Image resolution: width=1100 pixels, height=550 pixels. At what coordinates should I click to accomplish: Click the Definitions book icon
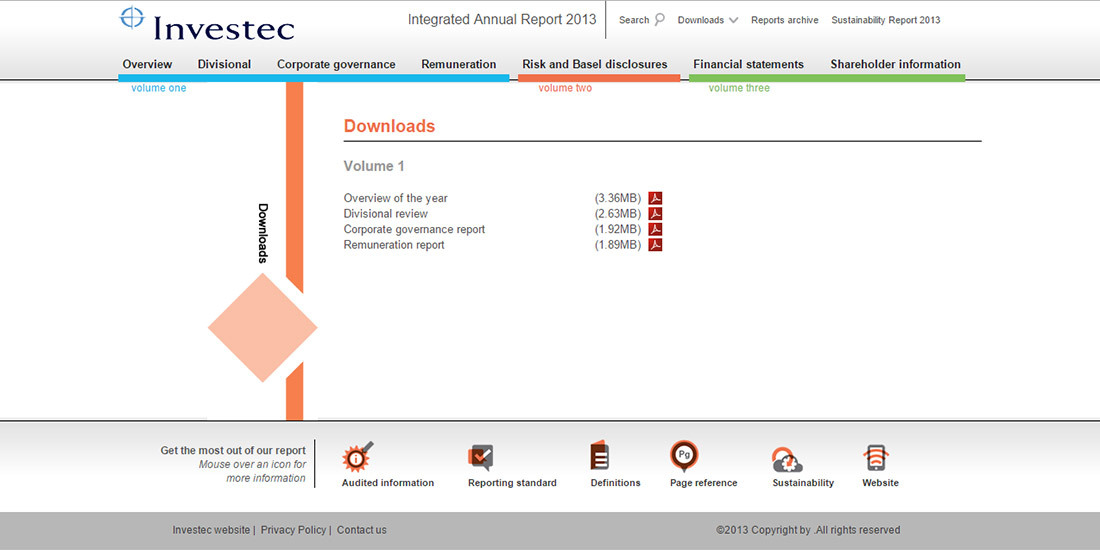[x=599, y=455]
